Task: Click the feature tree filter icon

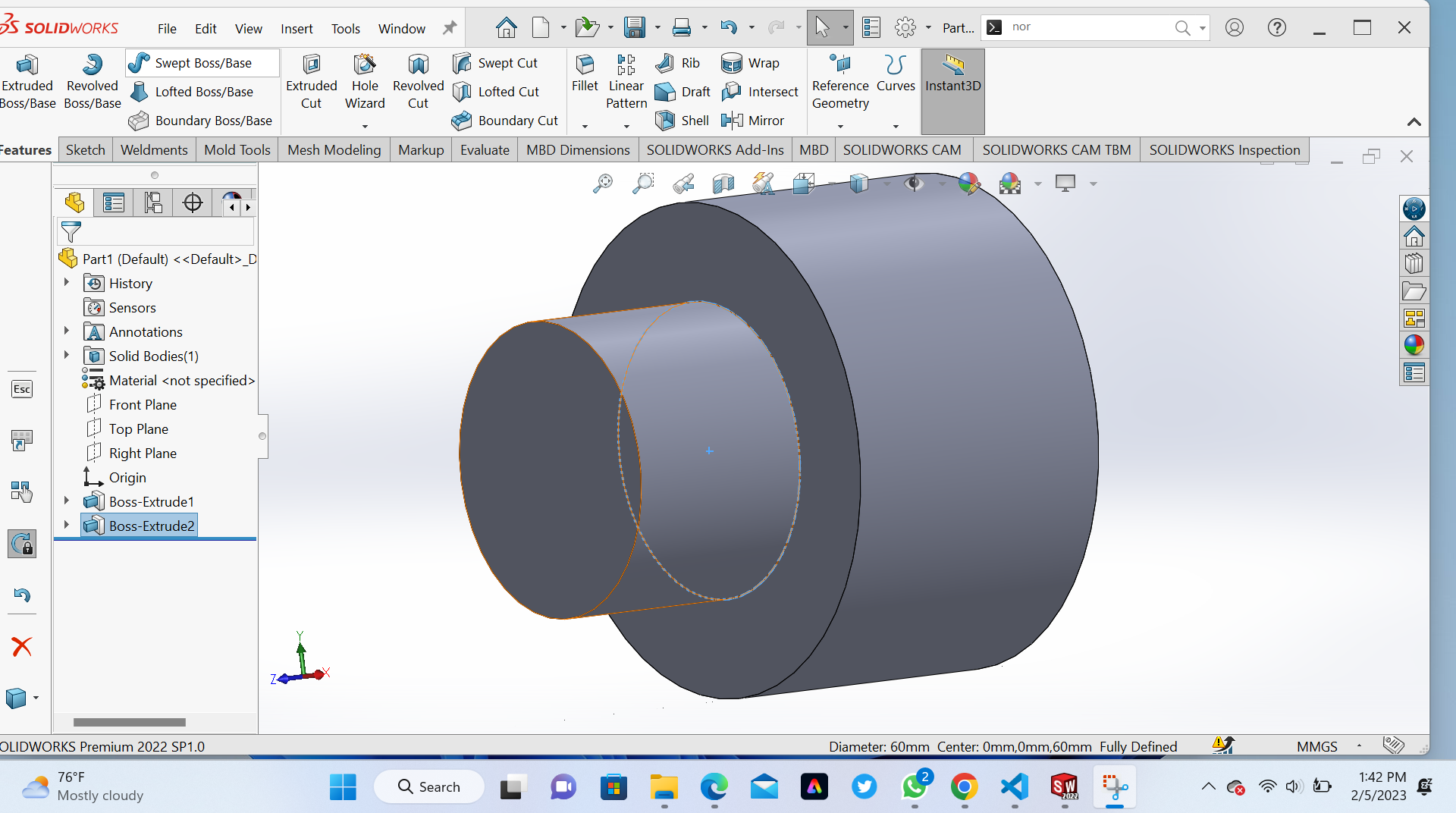Action: [x=71, y=231]
